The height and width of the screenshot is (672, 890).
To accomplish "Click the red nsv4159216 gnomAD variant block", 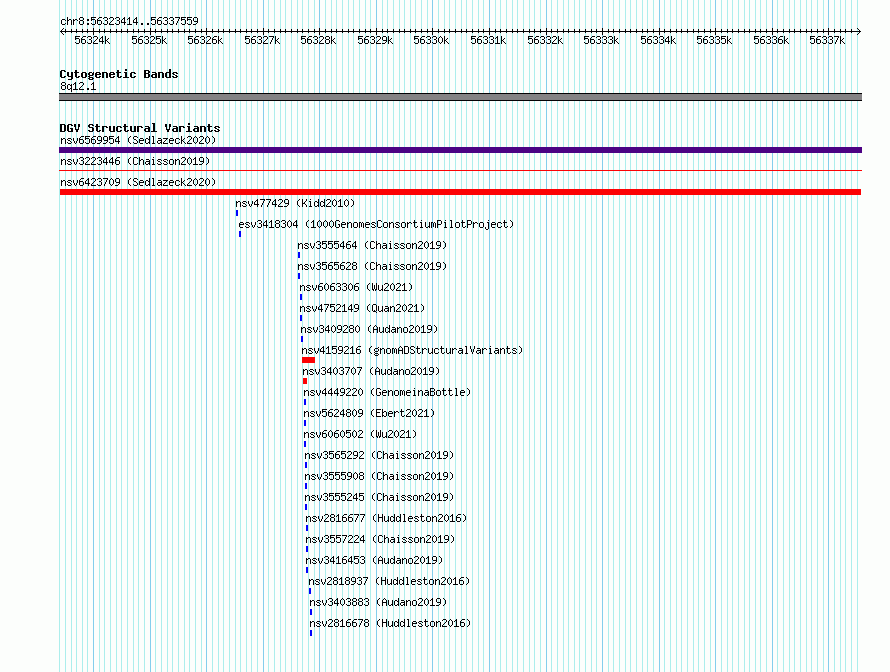I will point(308,360).
